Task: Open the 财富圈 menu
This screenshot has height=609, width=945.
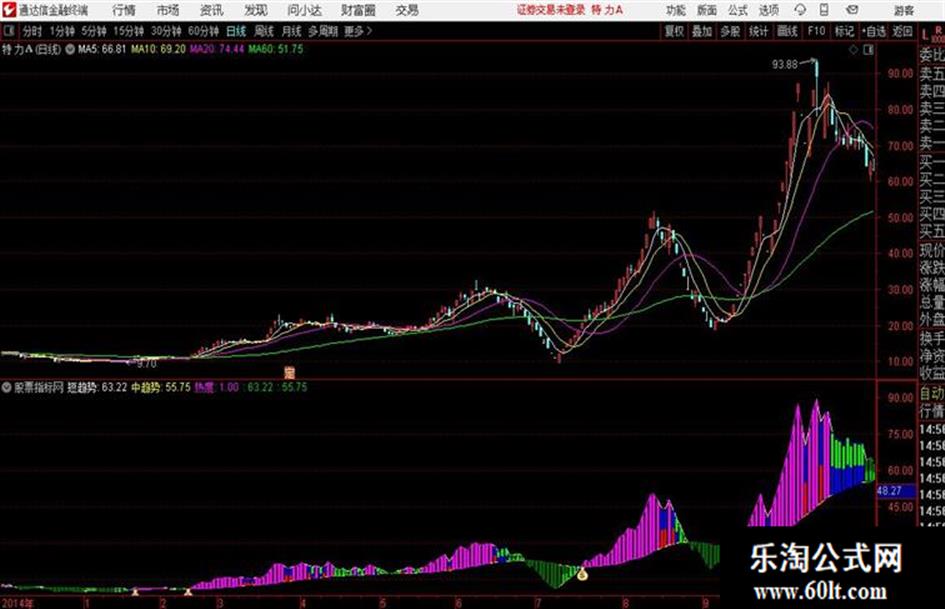Action: (358, 10)
